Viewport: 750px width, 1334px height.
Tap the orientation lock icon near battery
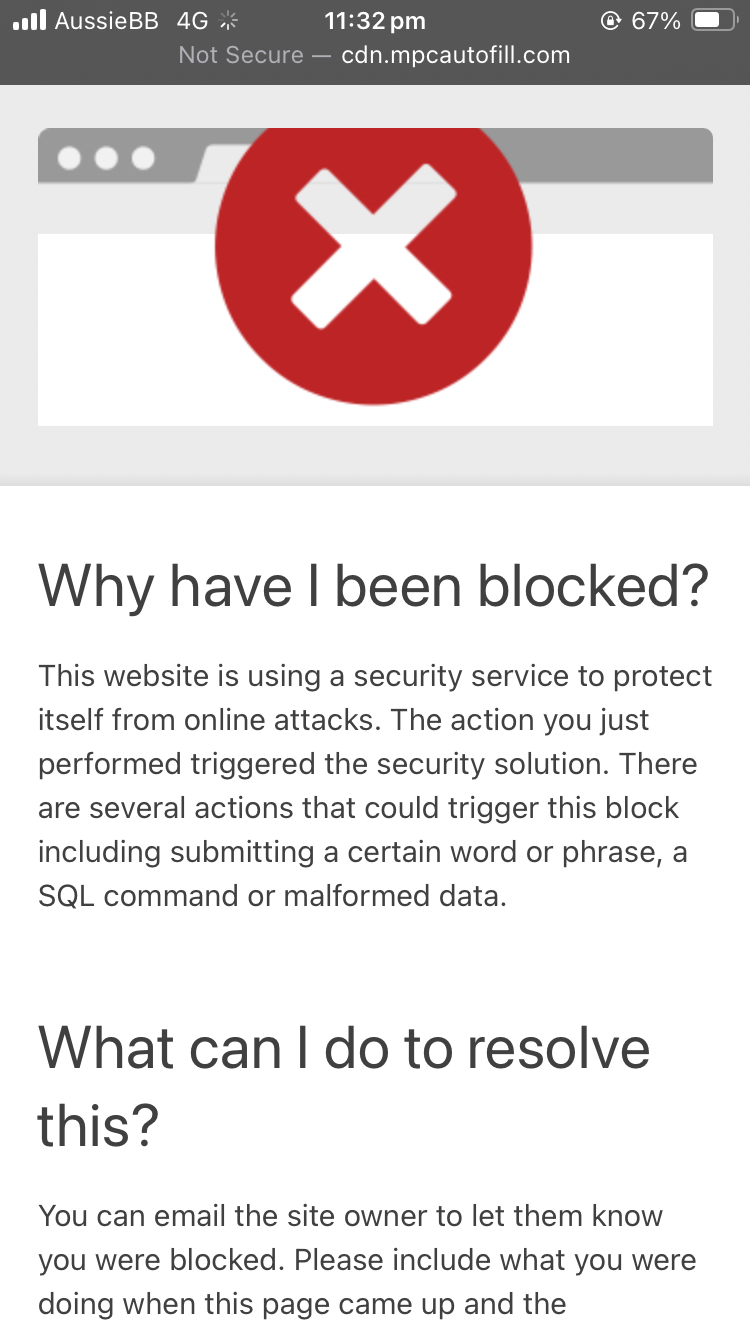[x=611, y=19]
